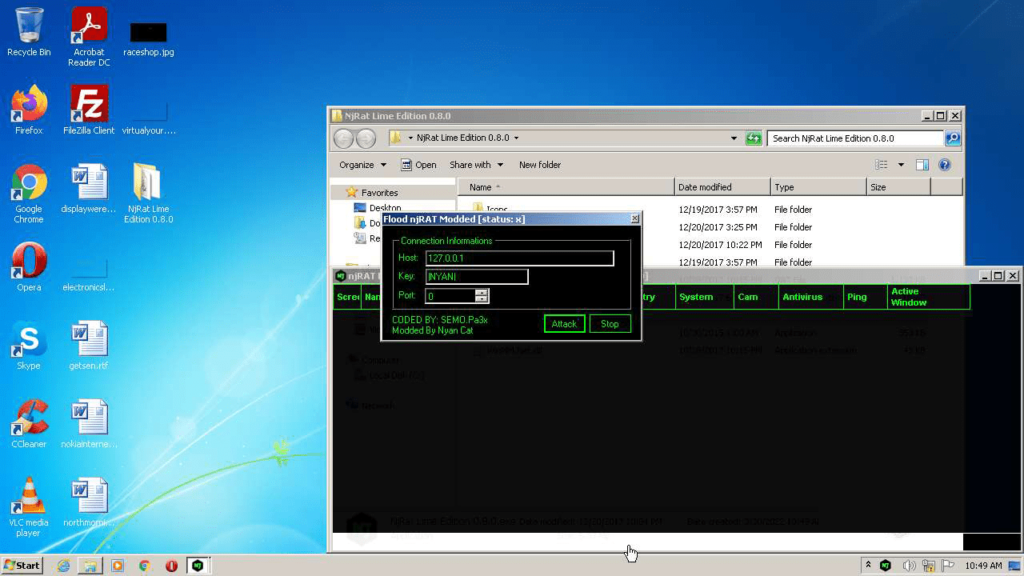Click Open in Explorer toolbar
The image size is (1024, 576).
419,165
